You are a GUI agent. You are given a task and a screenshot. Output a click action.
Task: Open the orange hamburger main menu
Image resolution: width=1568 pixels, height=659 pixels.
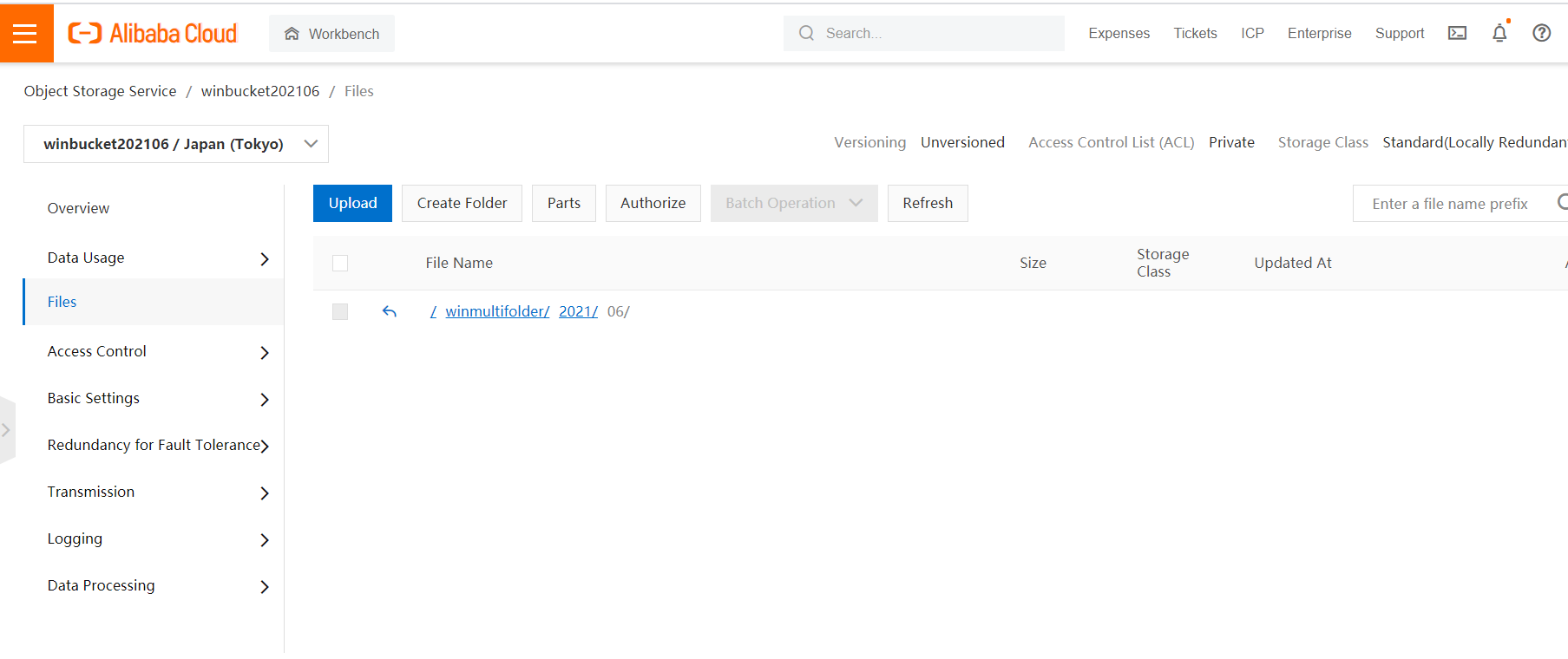pos(26,33)
